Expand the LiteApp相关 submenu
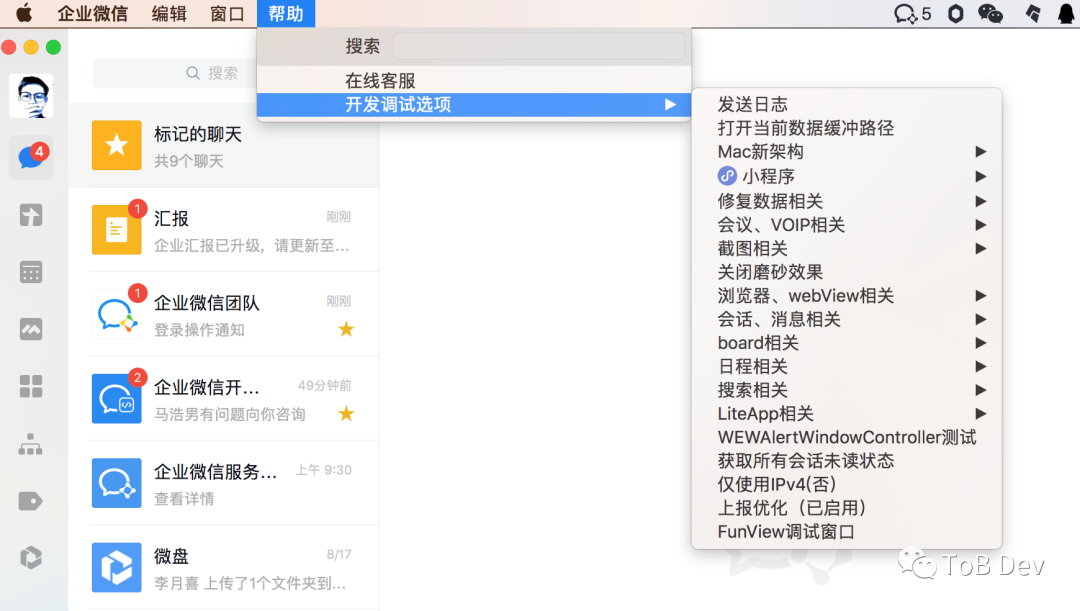Viewport: 1080px width, 611px height. tap(847, 413)
